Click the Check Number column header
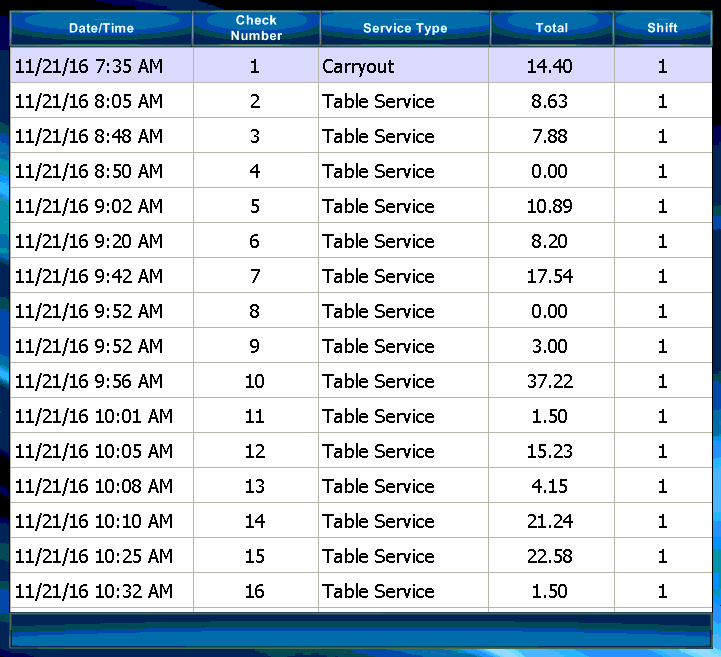 [x=256, y=28]
